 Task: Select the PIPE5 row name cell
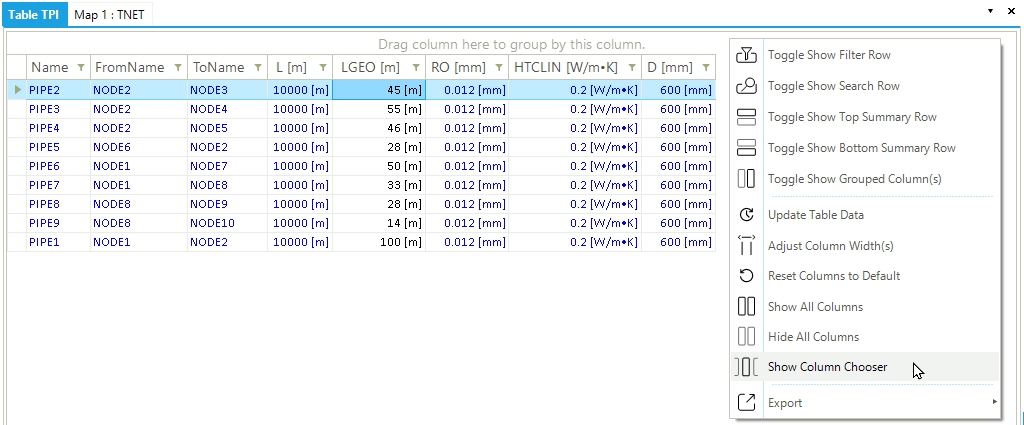45,147
